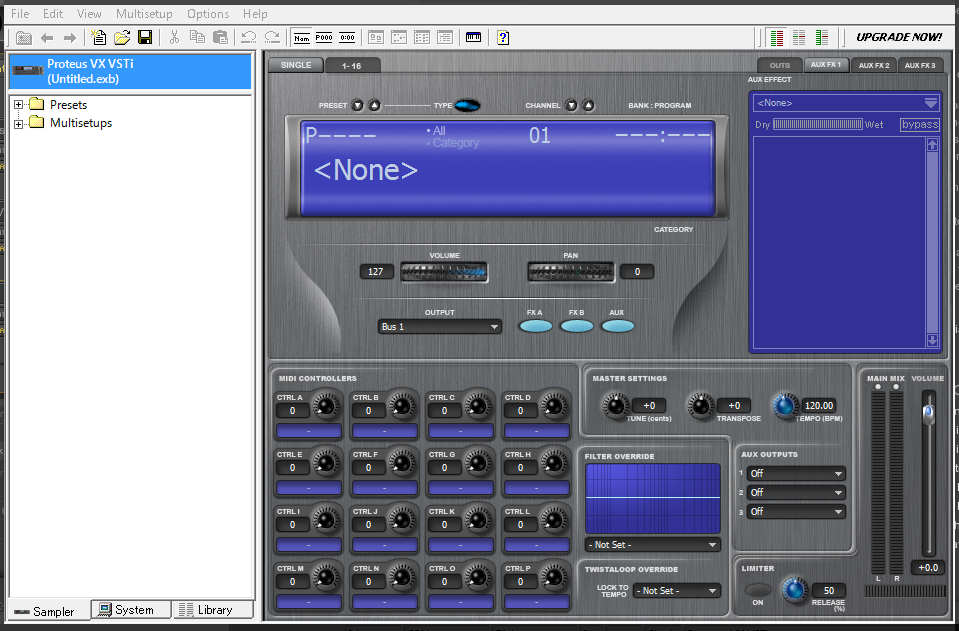959x631 pixels.
Task: Switch to the AUX FX 2 tab
Action: (x=873, y=65)
